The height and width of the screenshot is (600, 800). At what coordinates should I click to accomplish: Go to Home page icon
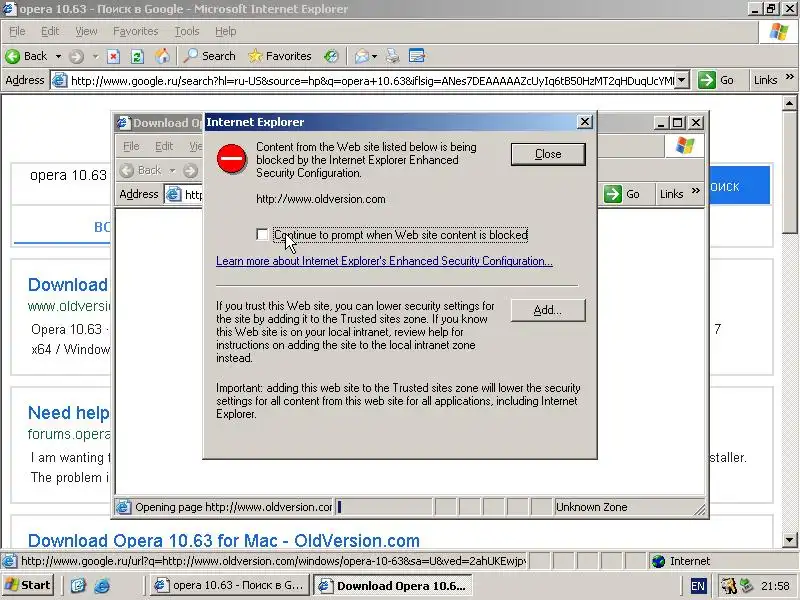(x=162, y=56)
